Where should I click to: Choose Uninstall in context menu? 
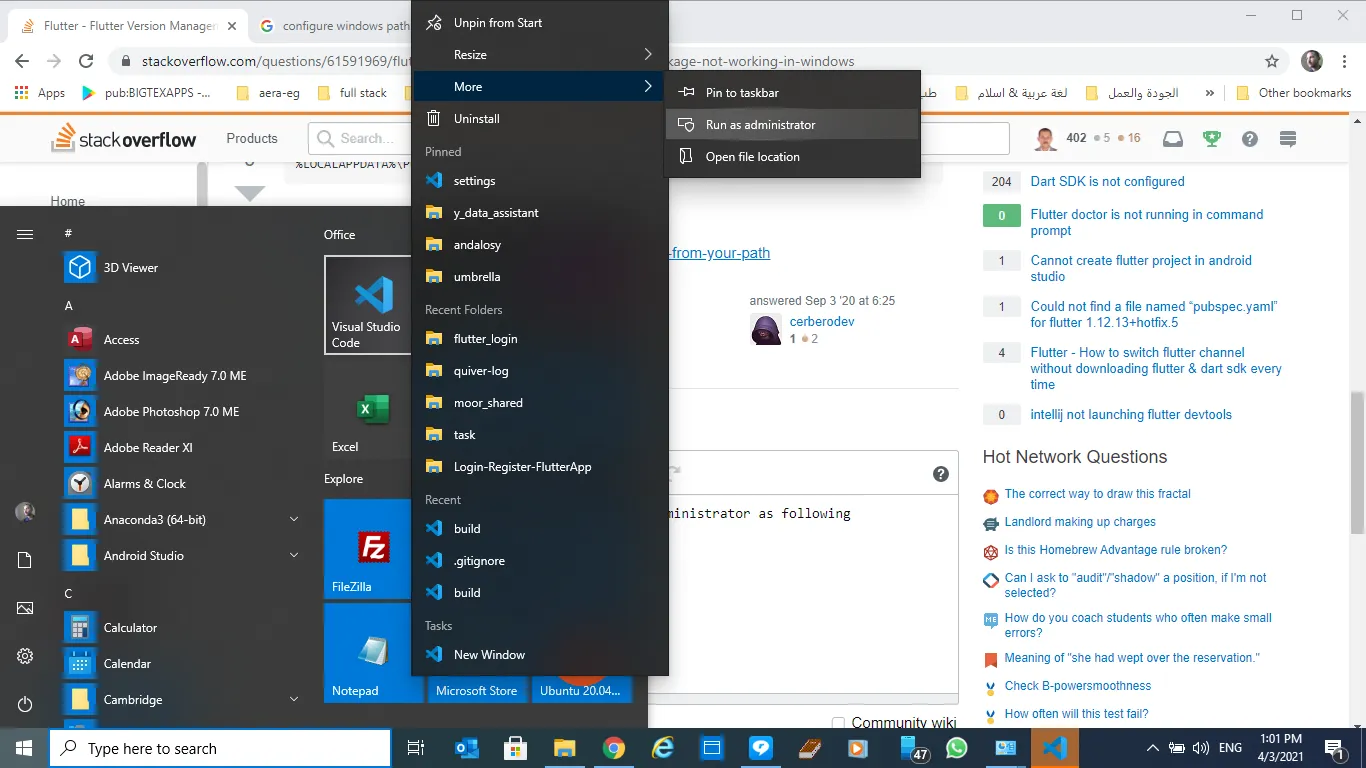[540, 119]
